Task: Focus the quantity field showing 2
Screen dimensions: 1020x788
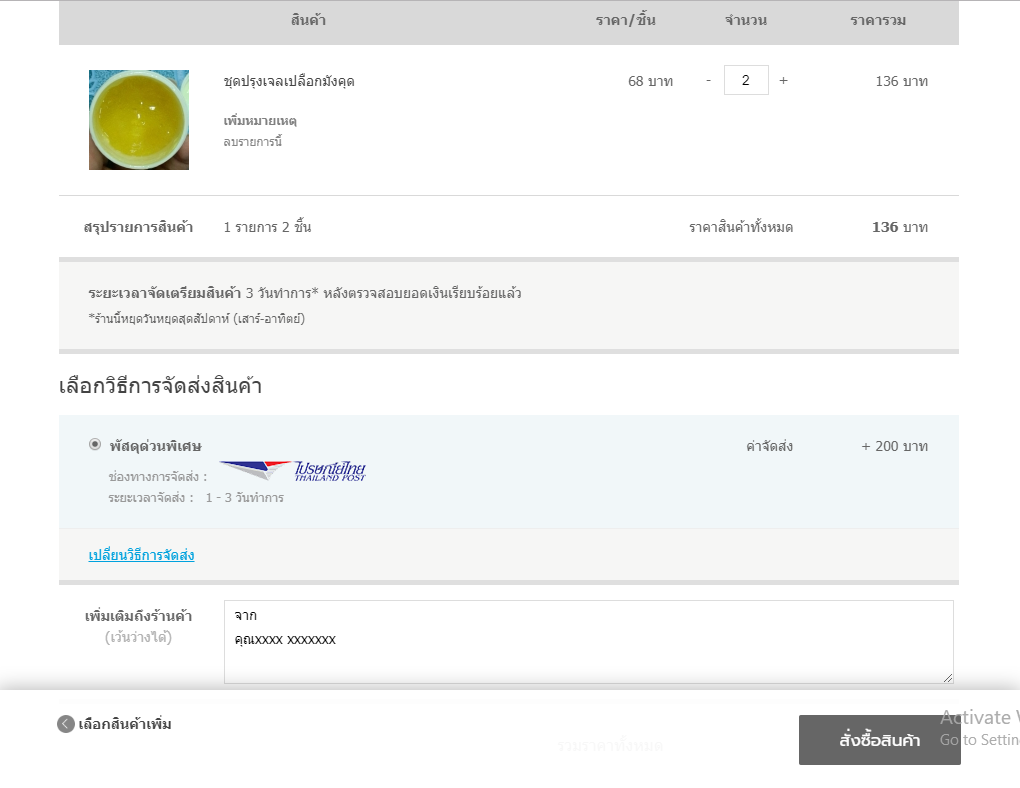Action: [x=746, y=80]
